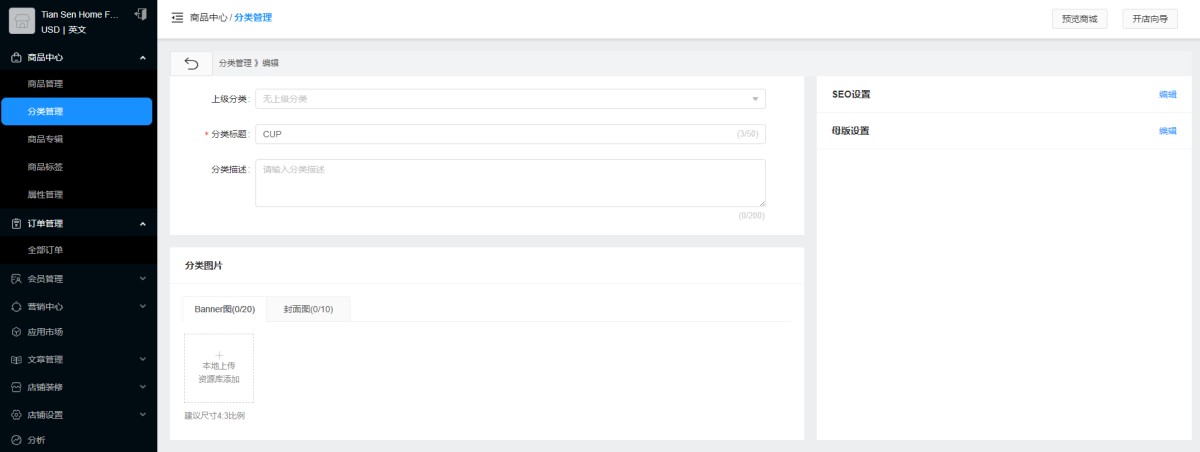Click the plus icon to upload a local image
Screen dimensions: 1200x452
(219, 354)
